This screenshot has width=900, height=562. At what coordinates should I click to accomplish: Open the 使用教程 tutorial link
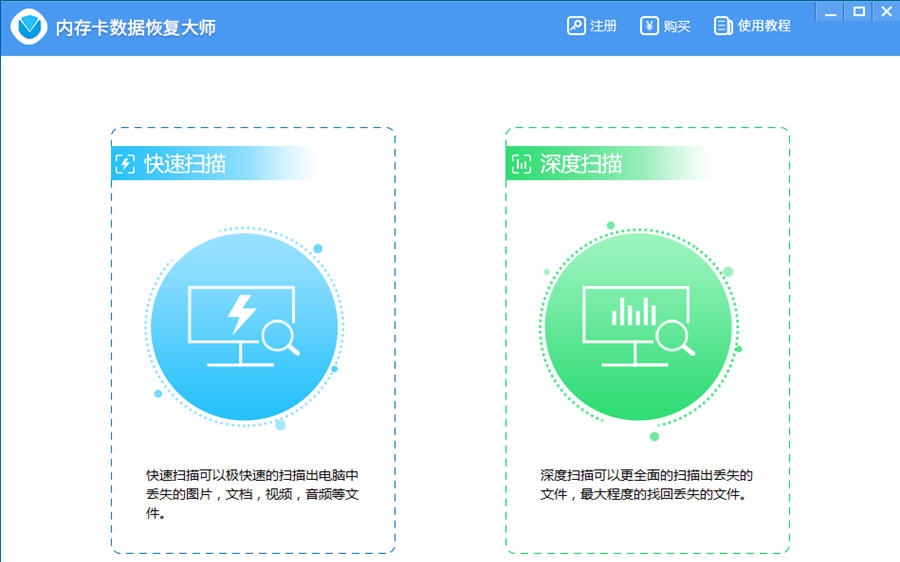coord(764,26)
